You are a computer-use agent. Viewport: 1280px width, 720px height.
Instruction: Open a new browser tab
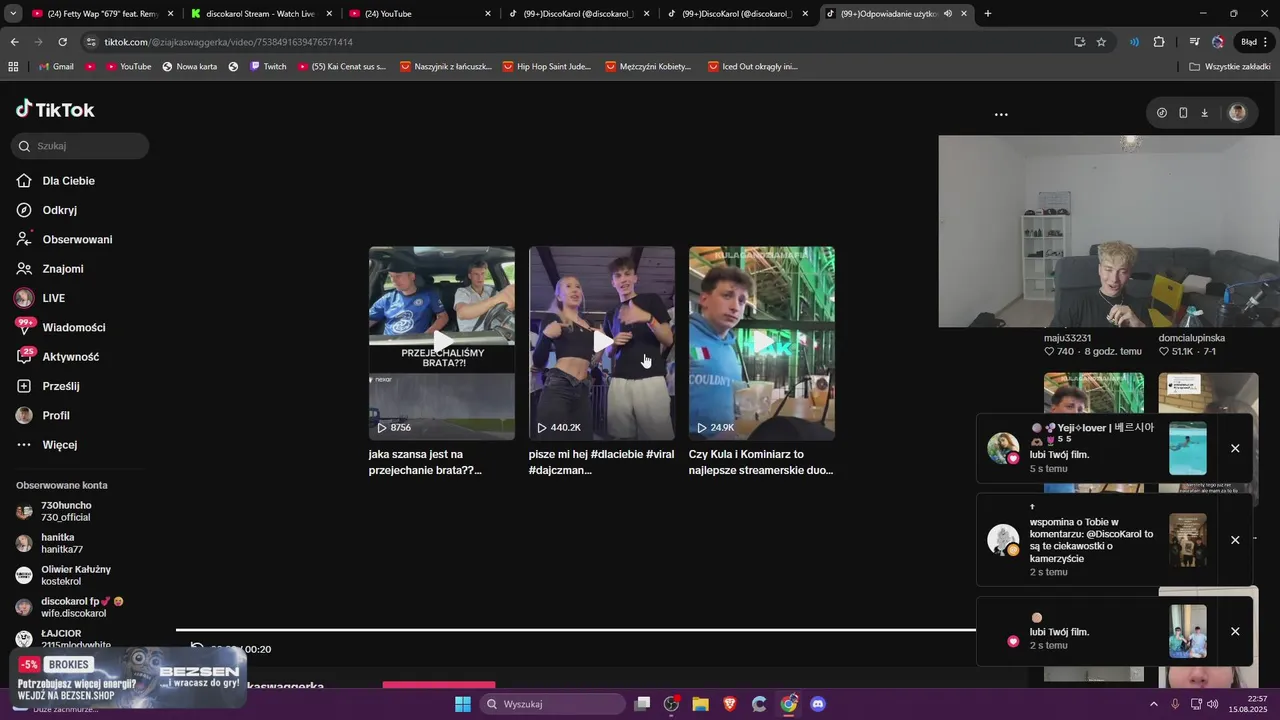click(x=988, y=14)
